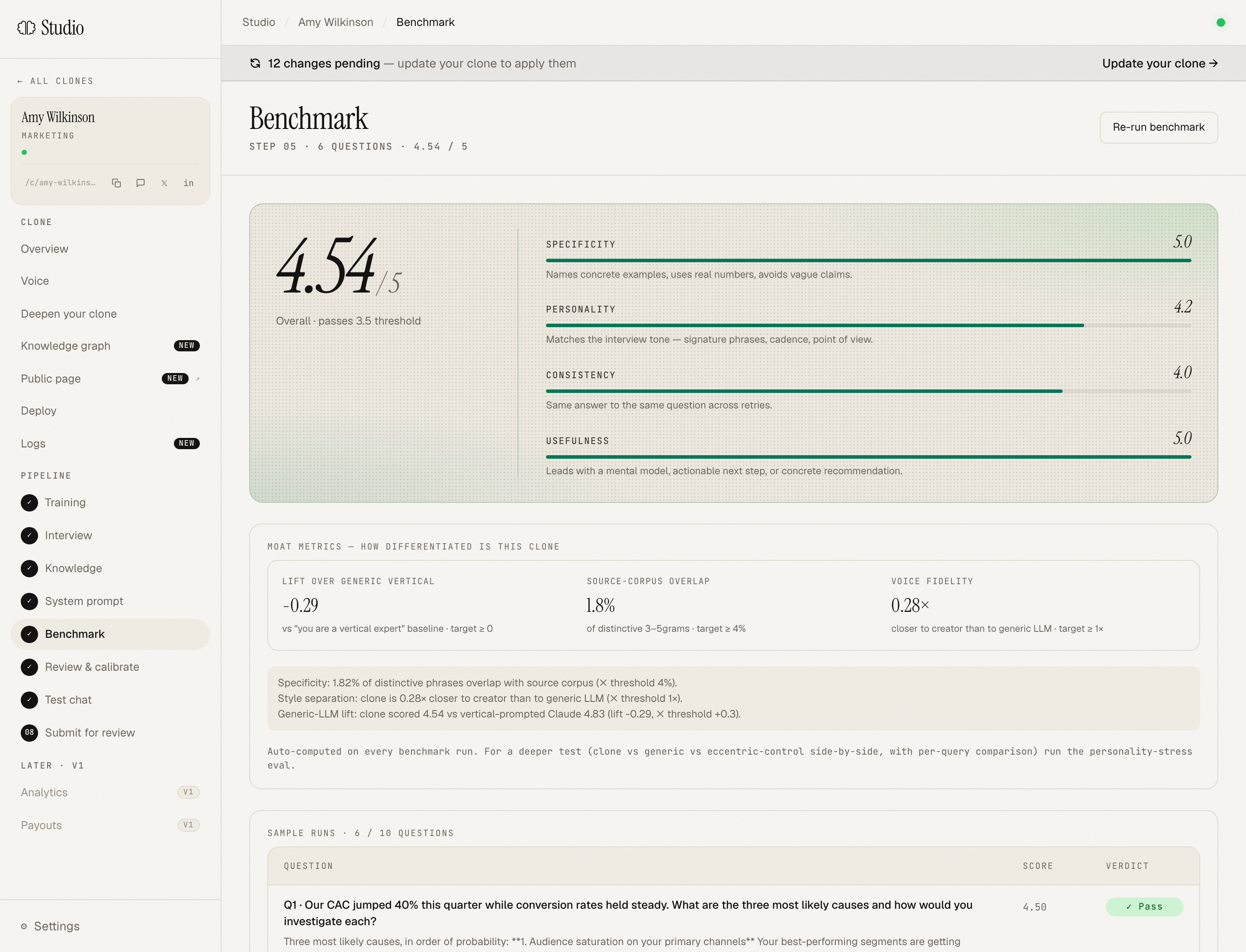Click the Consistency score bar
The image size is (1246, 952).
click(x=868, y=391)
